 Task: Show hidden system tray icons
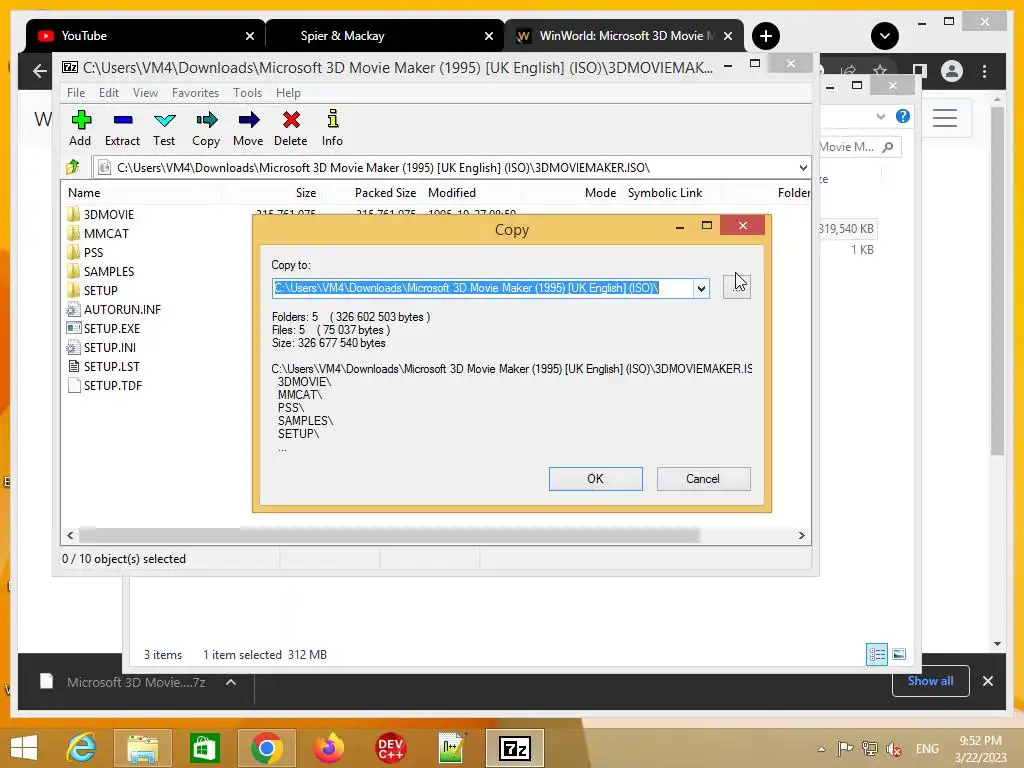[x=822, y=748]
